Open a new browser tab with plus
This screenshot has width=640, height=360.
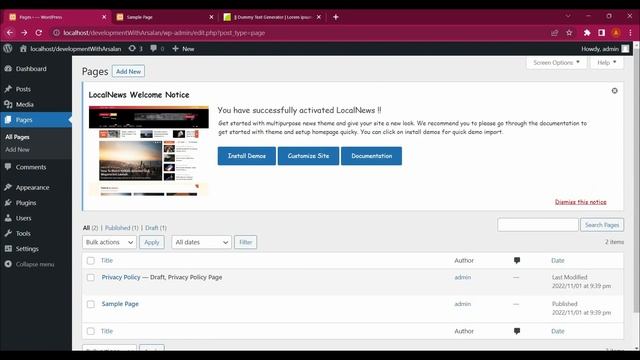pyautogui.click(x=336, y=17)
